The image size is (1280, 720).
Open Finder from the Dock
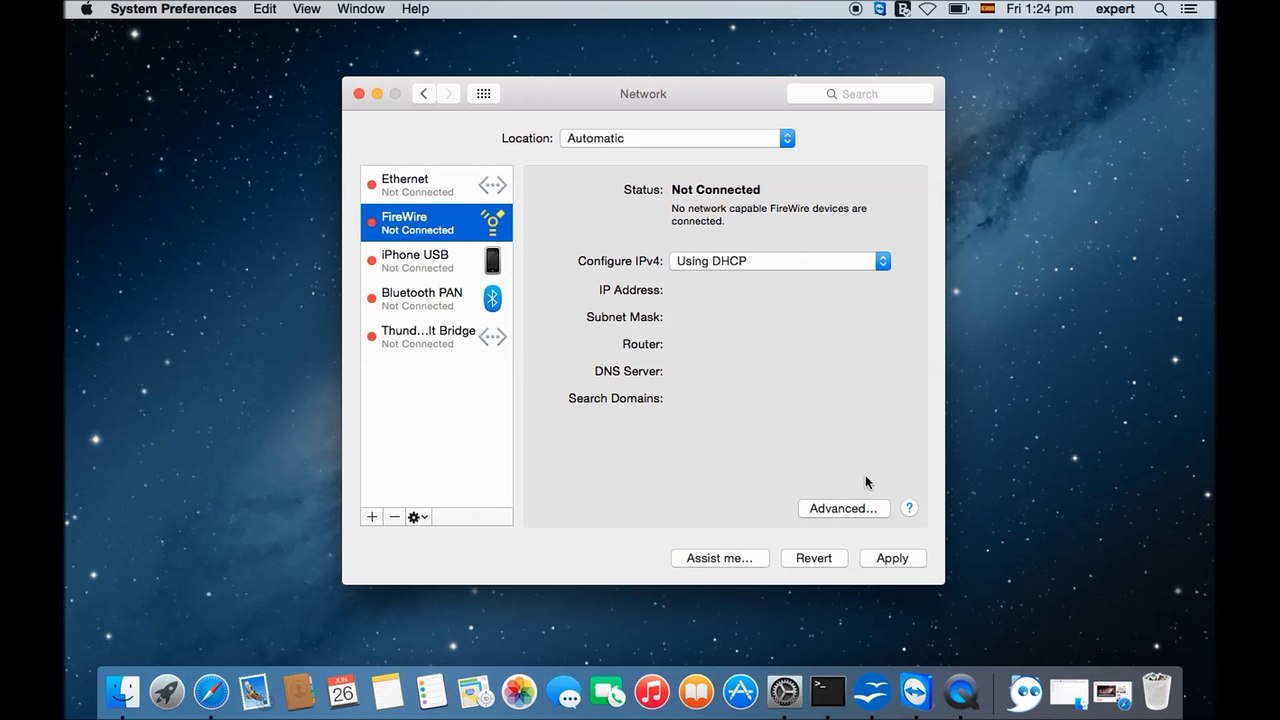[x=123, y=691]
